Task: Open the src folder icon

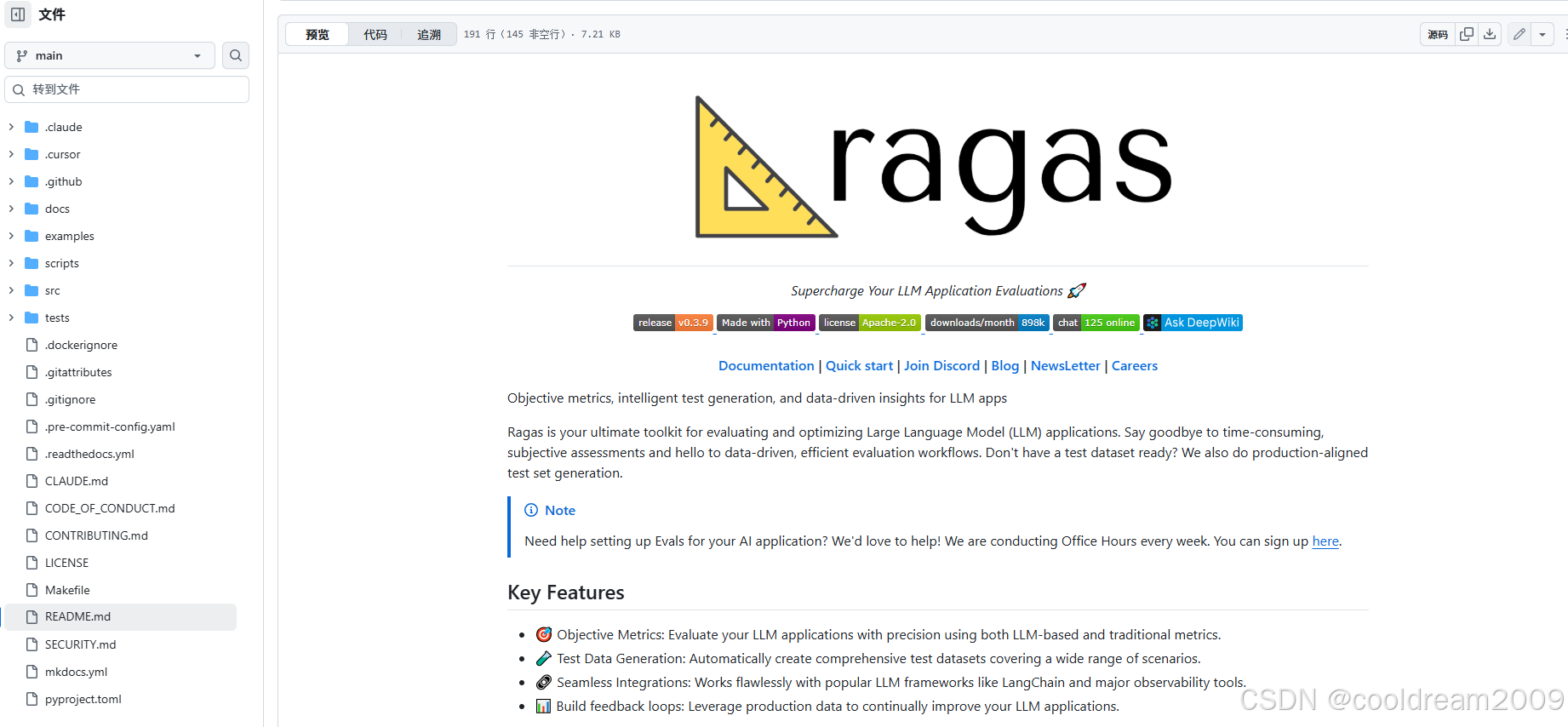Action: click(32, 290)
